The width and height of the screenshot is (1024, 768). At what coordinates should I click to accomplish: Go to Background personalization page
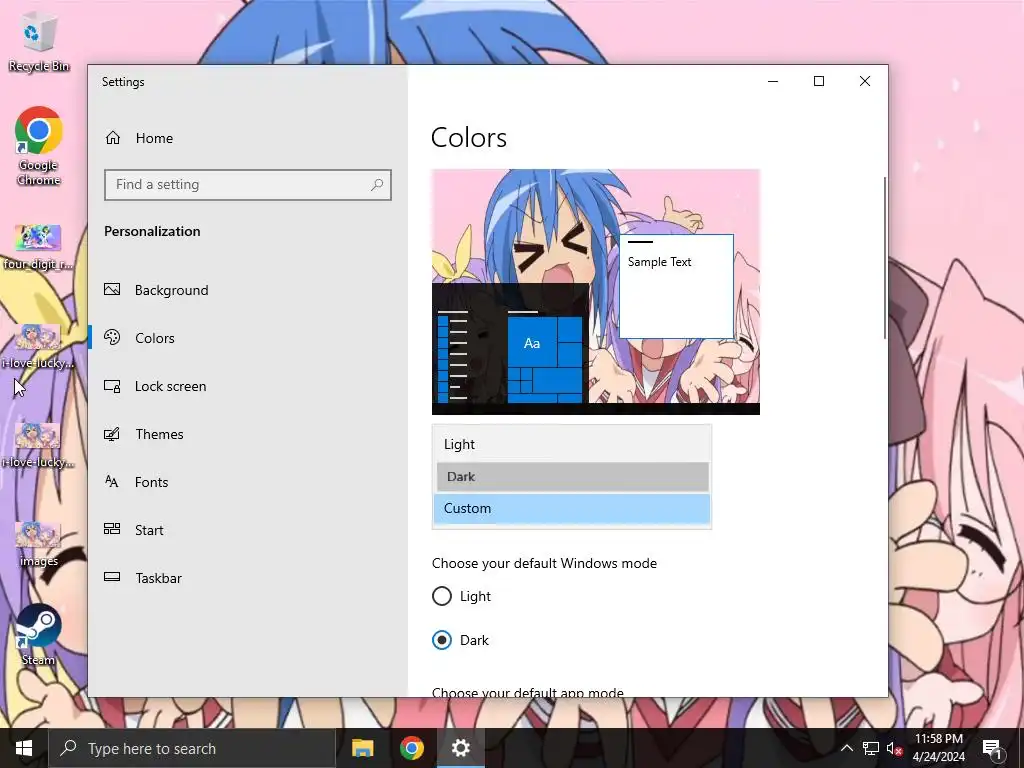(x=171, y=290)
